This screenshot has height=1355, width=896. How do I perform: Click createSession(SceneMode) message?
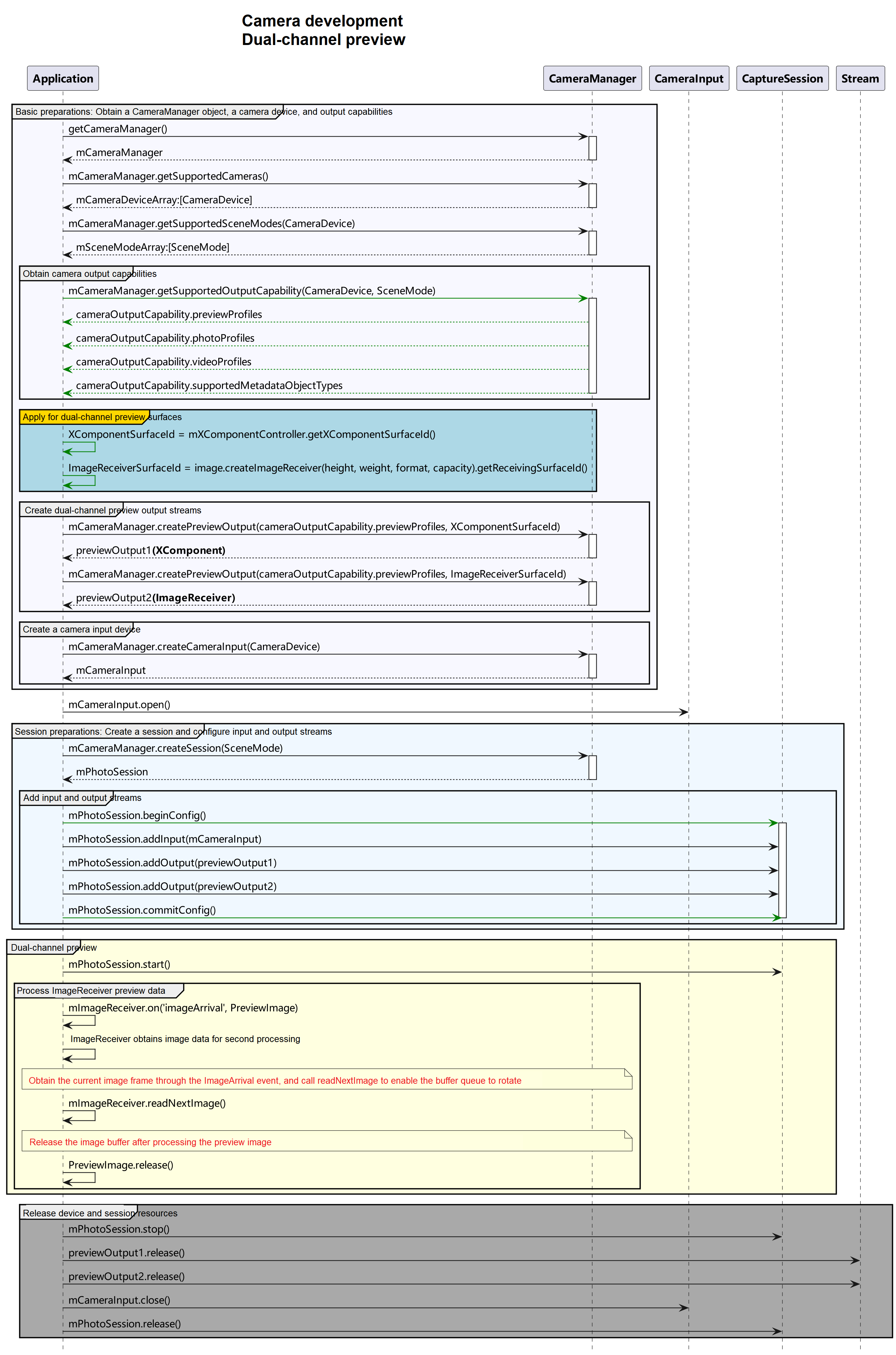tap(175, 749)
